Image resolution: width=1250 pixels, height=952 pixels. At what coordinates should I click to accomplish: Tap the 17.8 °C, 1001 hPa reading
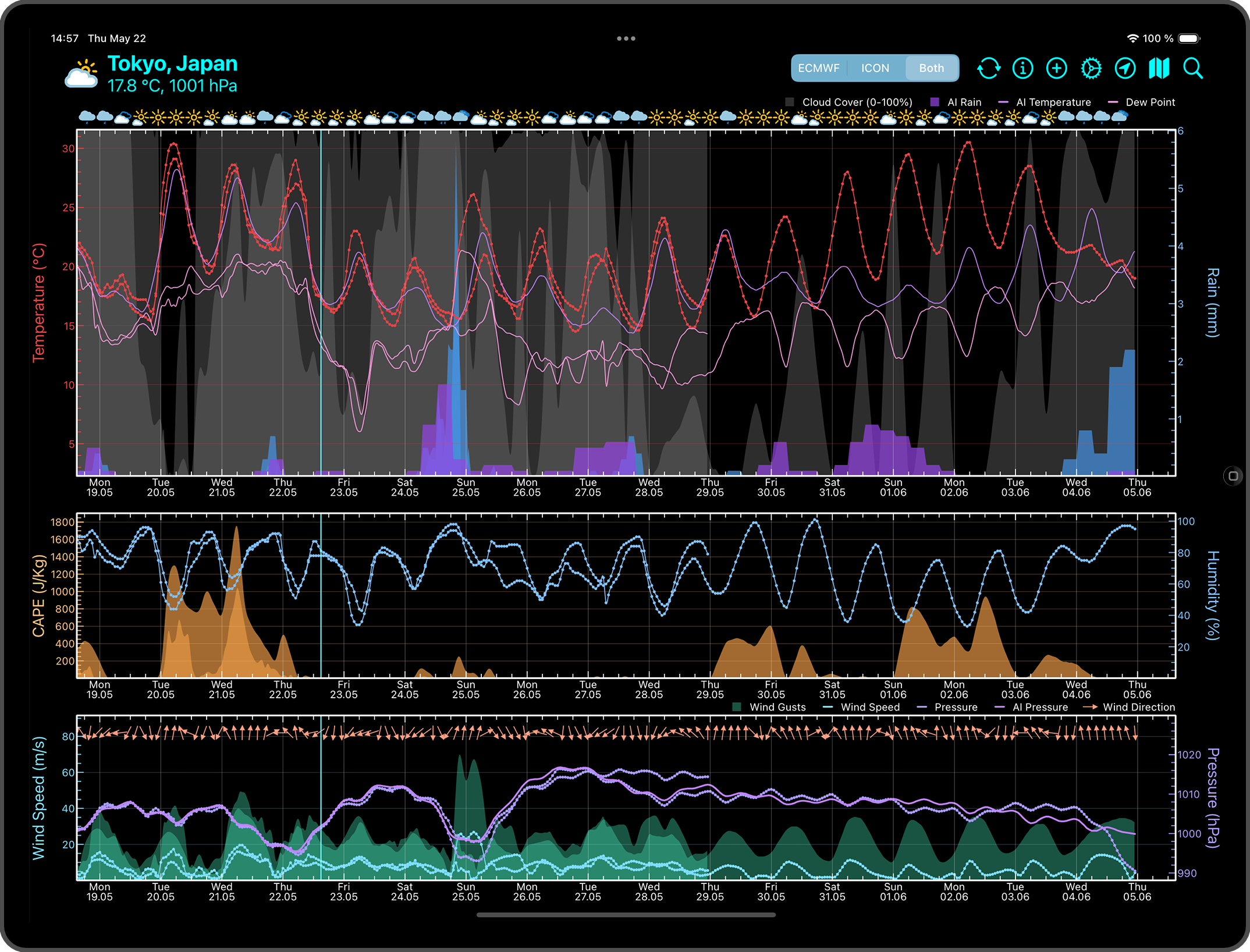click(x=172, y=86)
